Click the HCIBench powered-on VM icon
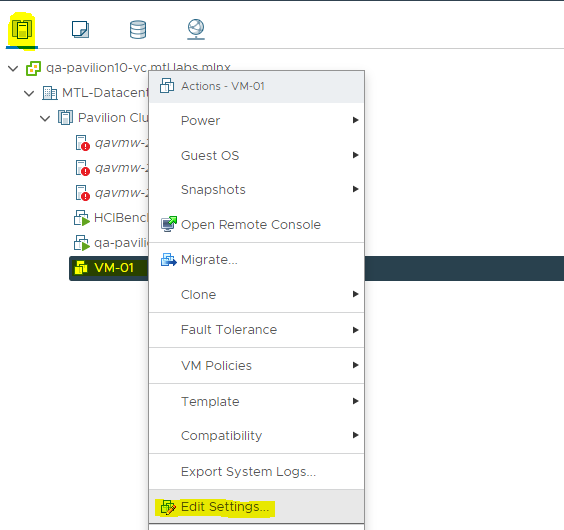The width and height of the screenshot is (564, 530). 82,218
